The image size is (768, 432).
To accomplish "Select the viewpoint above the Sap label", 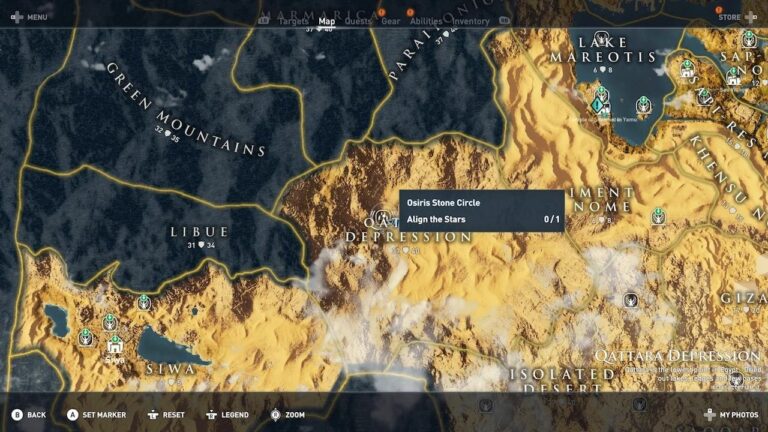I will (748, 39).
